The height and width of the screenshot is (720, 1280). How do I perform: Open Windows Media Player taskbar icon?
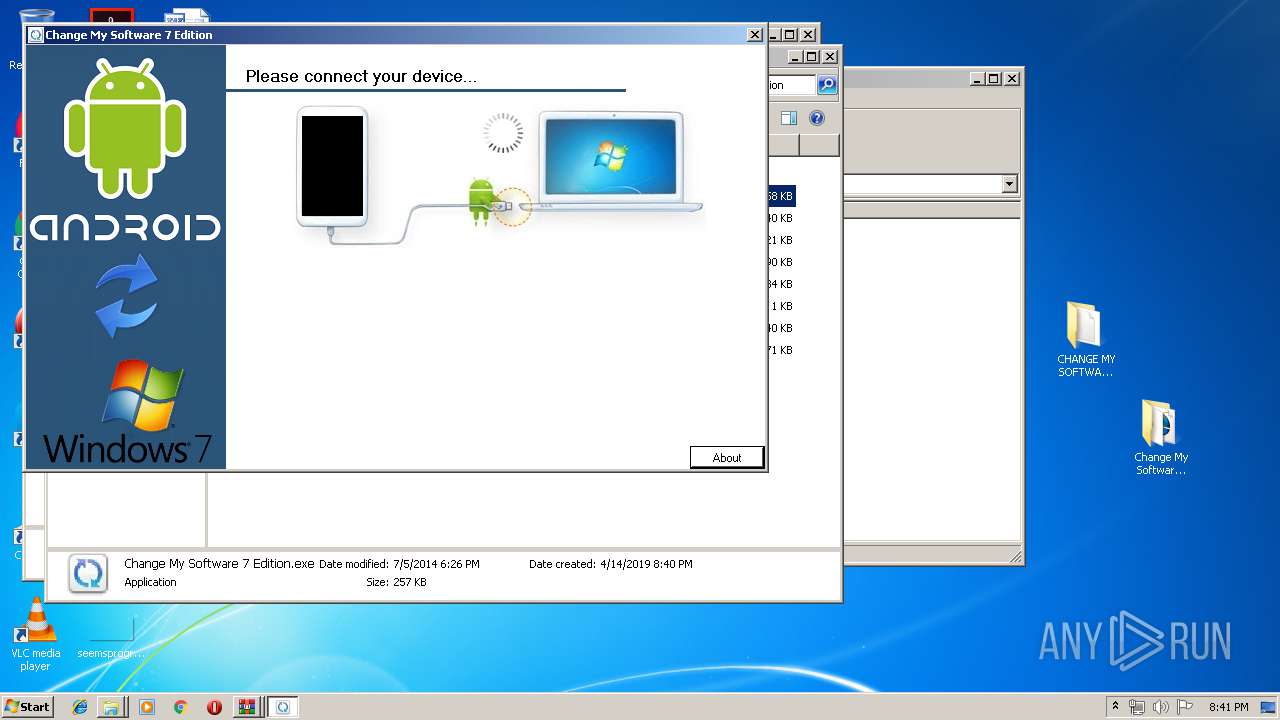tap(147, 707)
